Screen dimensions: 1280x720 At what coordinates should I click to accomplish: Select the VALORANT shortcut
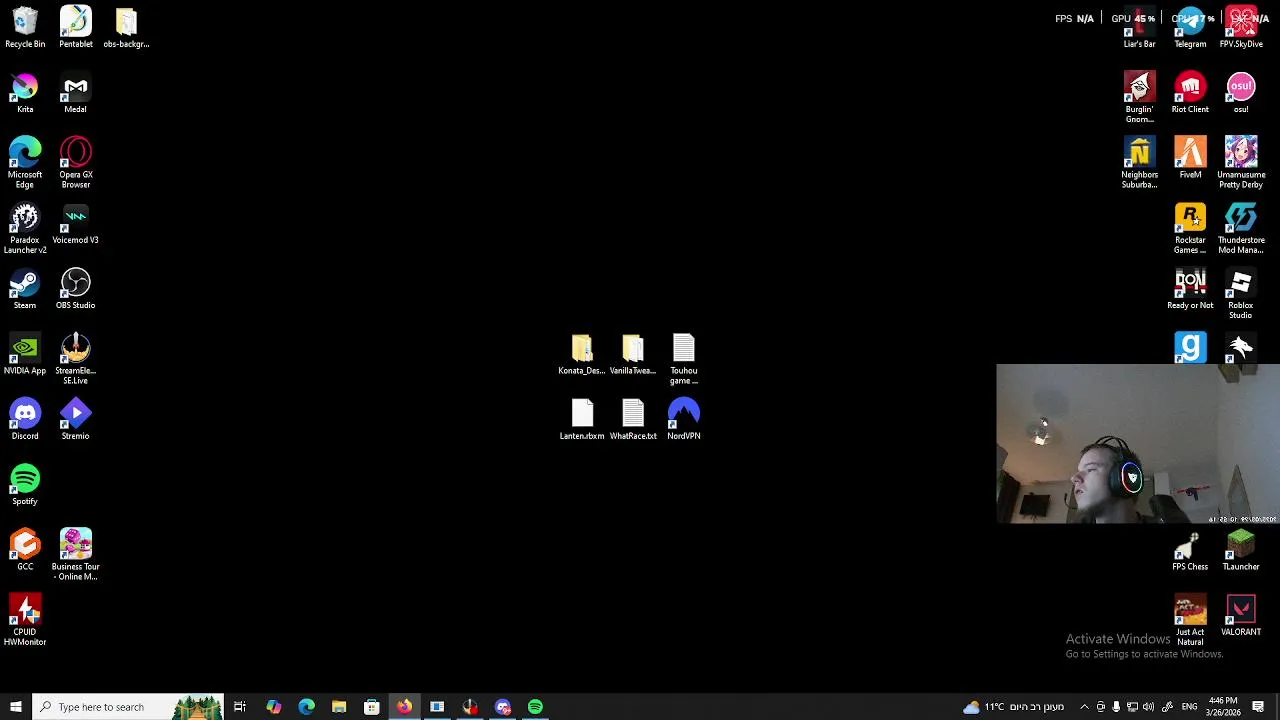tap(1241, 615)
